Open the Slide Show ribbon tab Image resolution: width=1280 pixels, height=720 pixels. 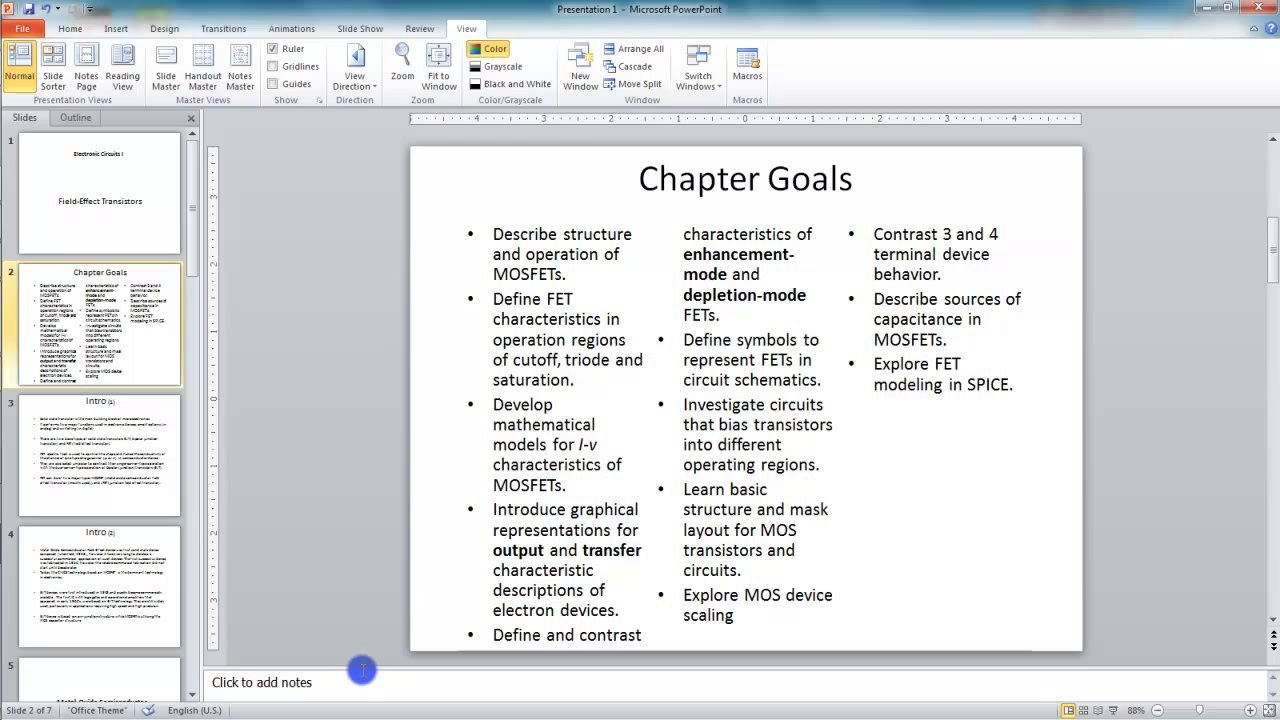[x=360, y=29]
